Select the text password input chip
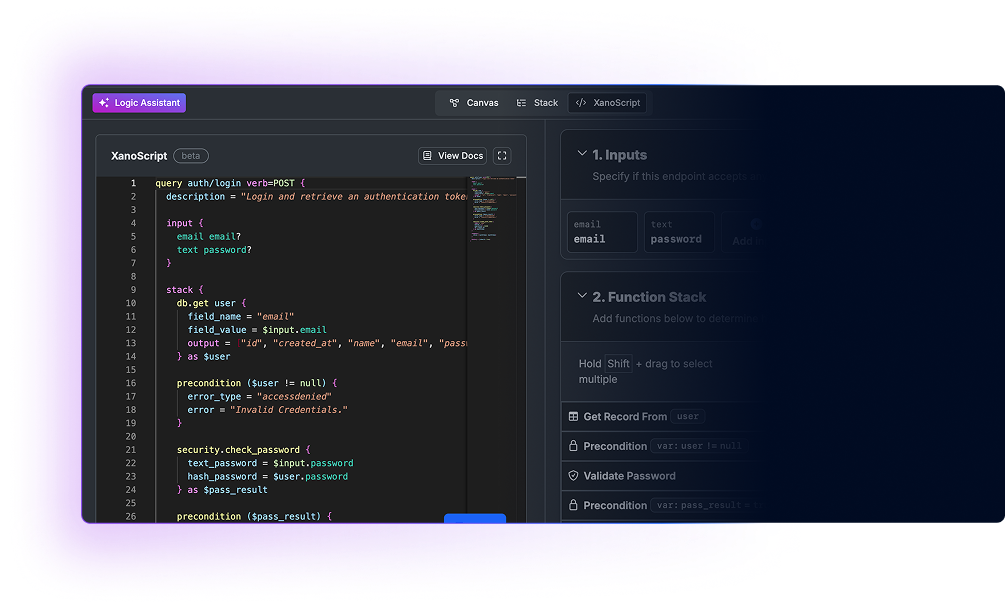Screen dimensions: 1006x608 point(678,232)
